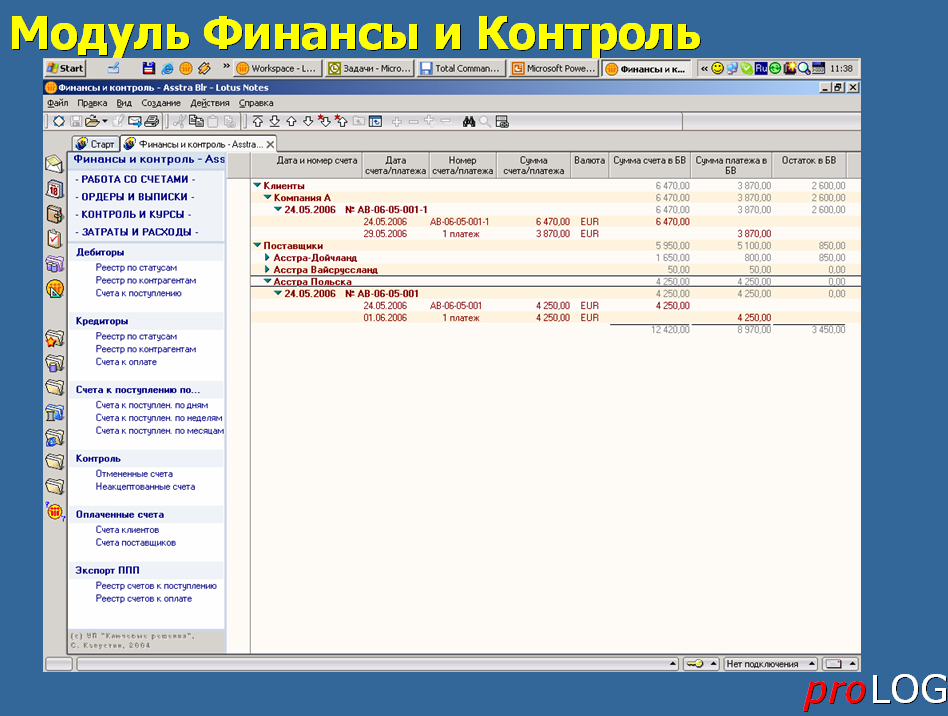Click the orange help-cursor icon in sidebar
This screenshot has width=948, height=716.
click(x=55, y=512)
